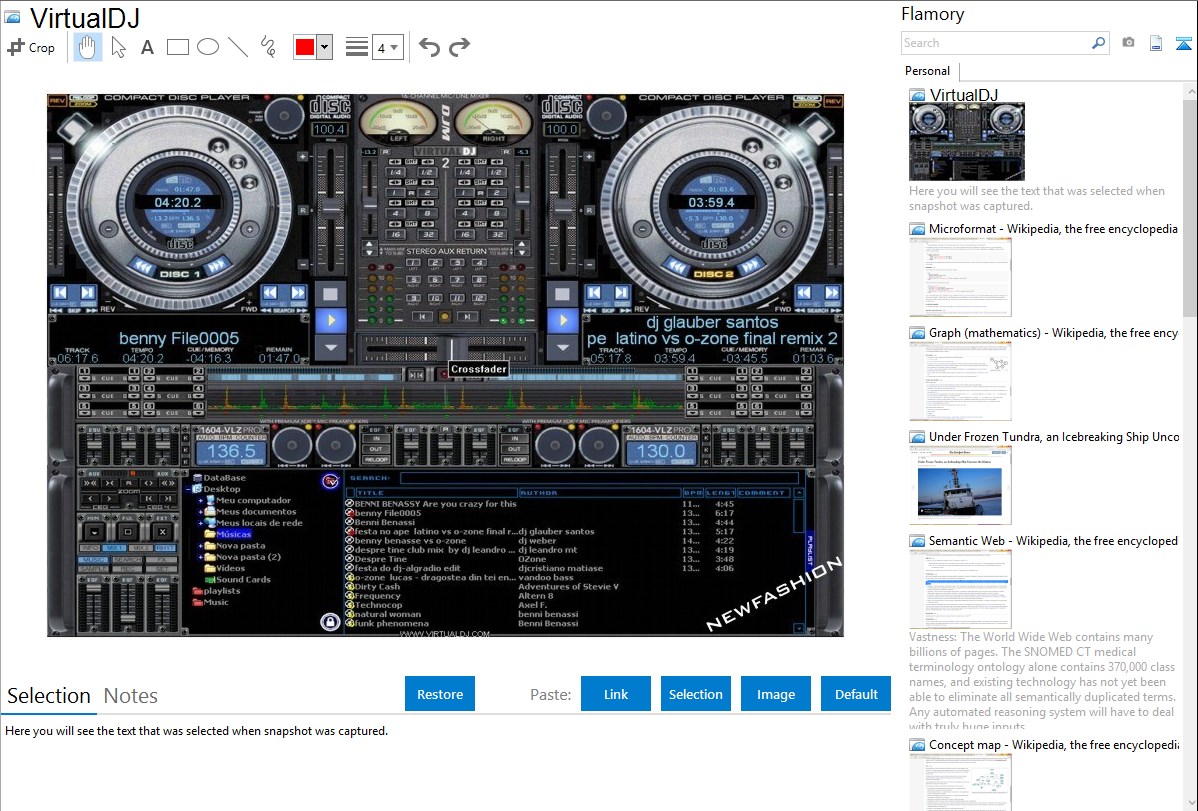Click the X exit button in VirtualDJ panel

pyautogui.click(x=162, y=532)
